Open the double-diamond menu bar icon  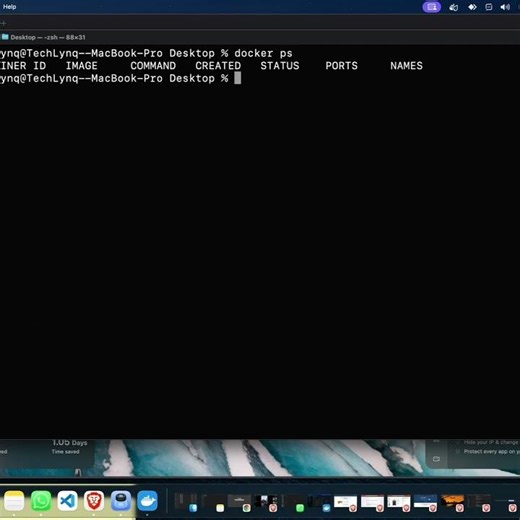(x=472, y=7)
